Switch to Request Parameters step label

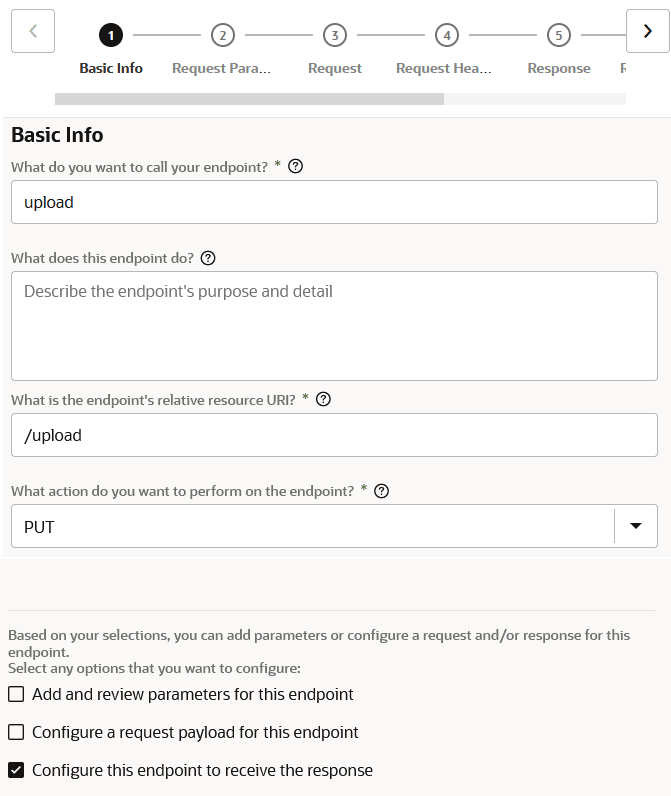222,69
